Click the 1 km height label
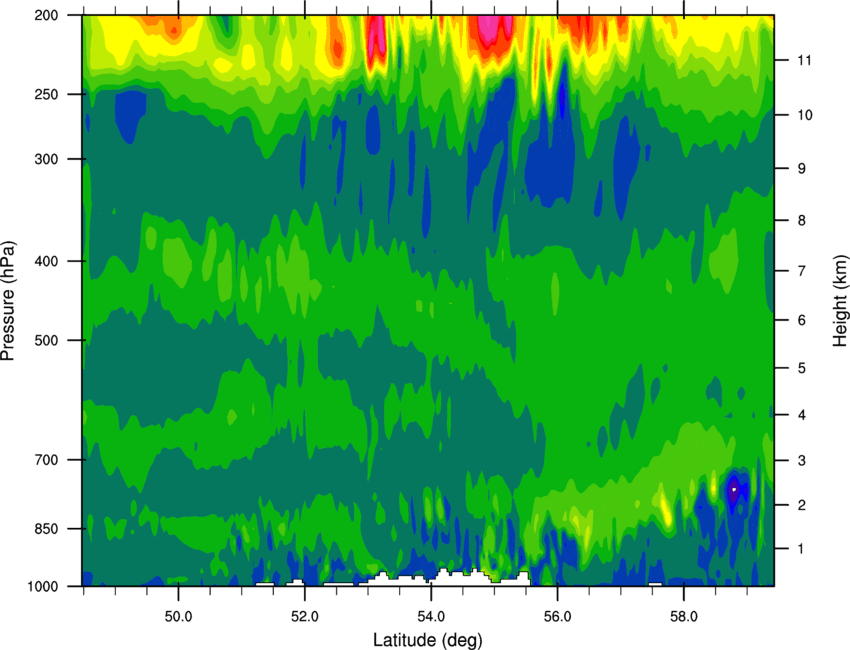The height and width of the screenshot is (650, 850). click(802, 549)
